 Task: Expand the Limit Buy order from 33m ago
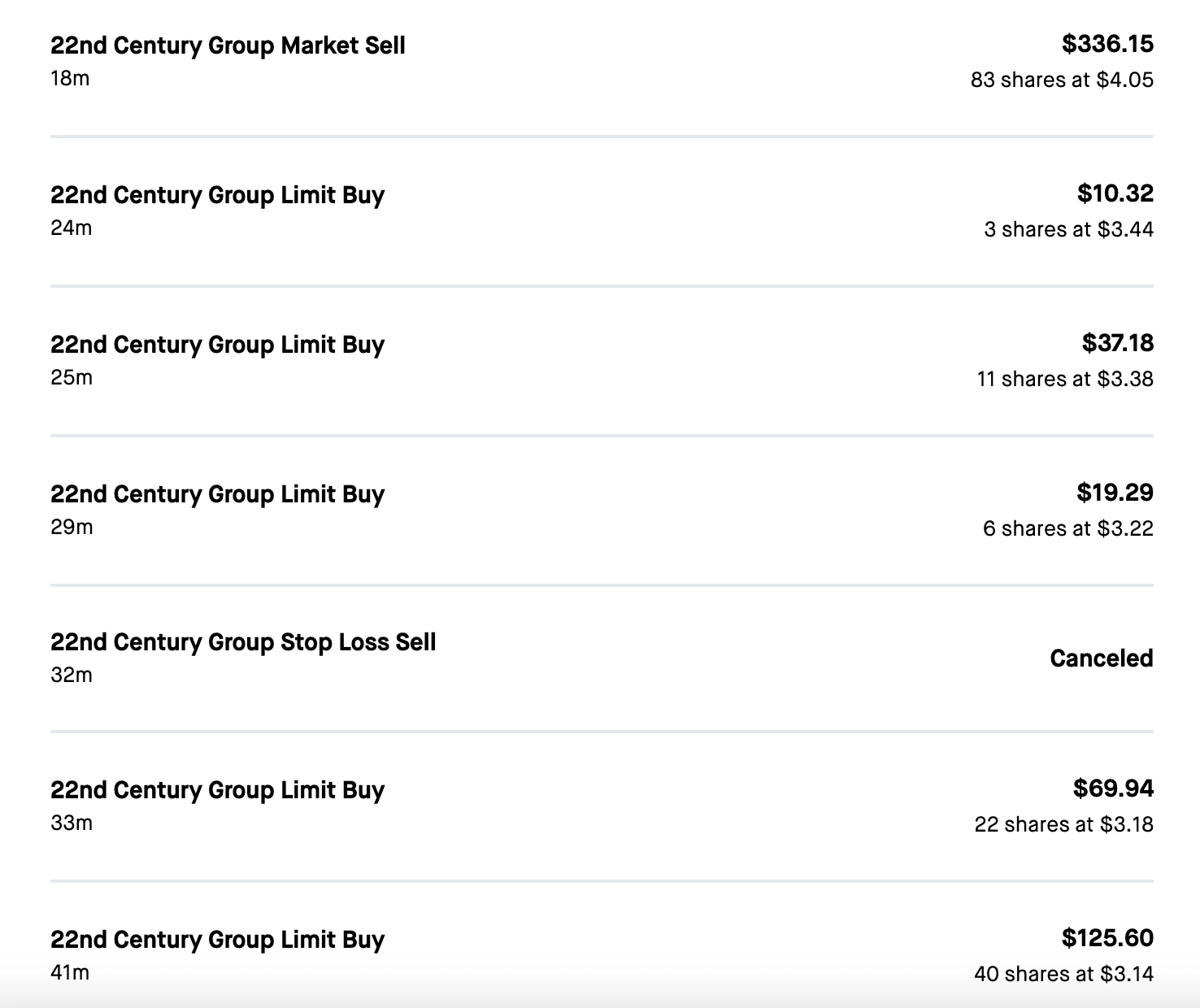[x=217, y=790]
